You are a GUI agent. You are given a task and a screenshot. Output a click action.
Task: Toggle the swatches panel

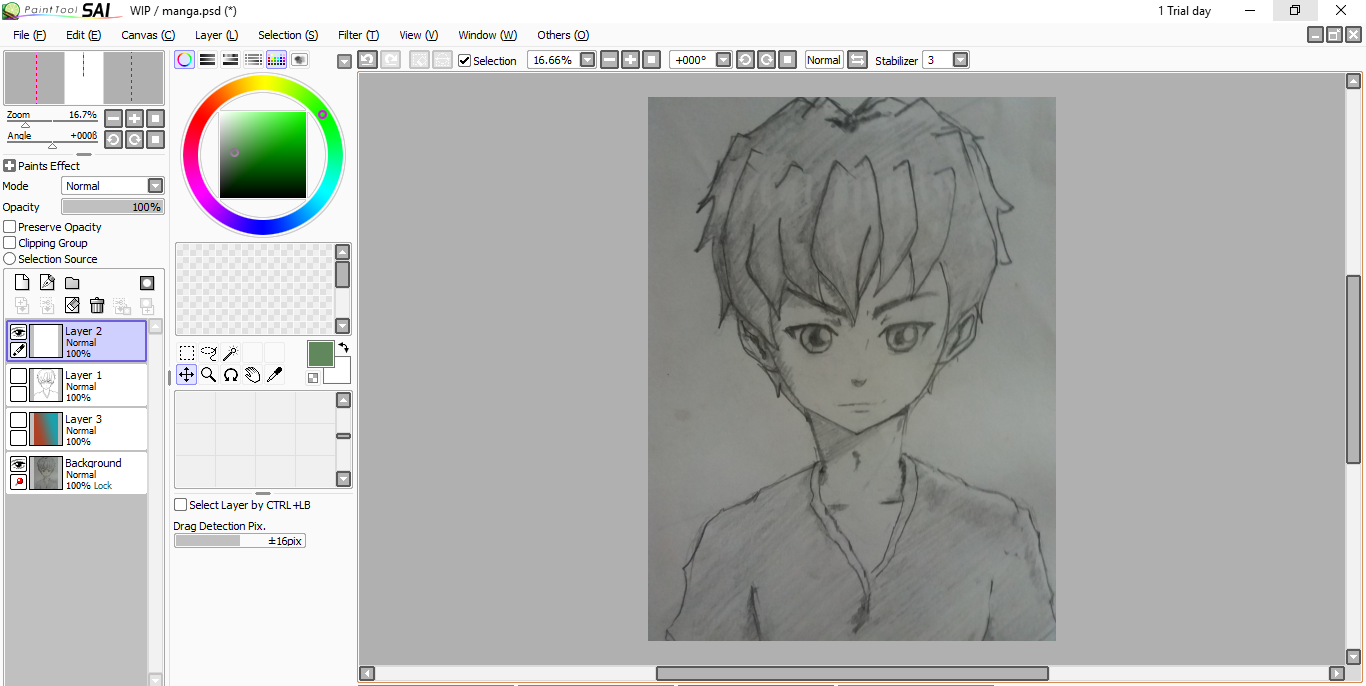pyautogui.click(x=276, y=60)
